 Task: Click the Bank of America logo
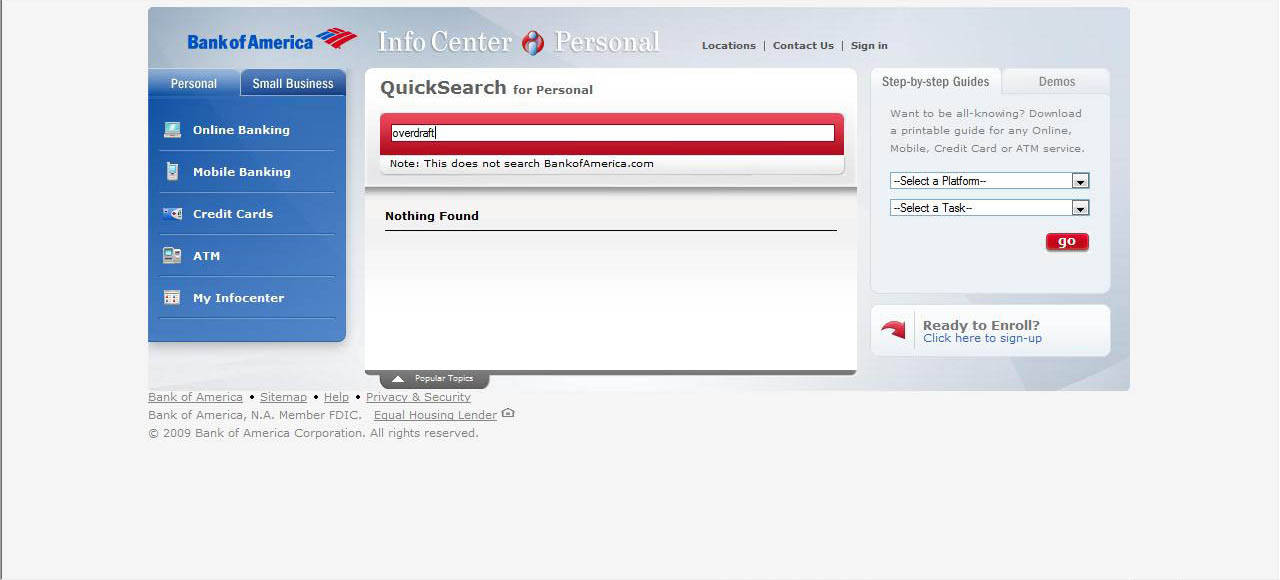[271, 41]
